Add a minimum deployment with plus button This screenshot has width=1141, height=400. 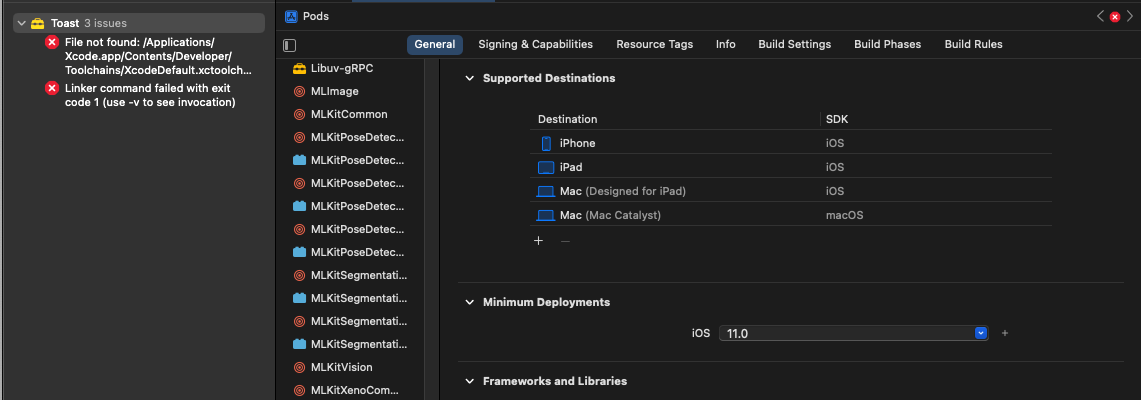click(x=1005, y=333)
